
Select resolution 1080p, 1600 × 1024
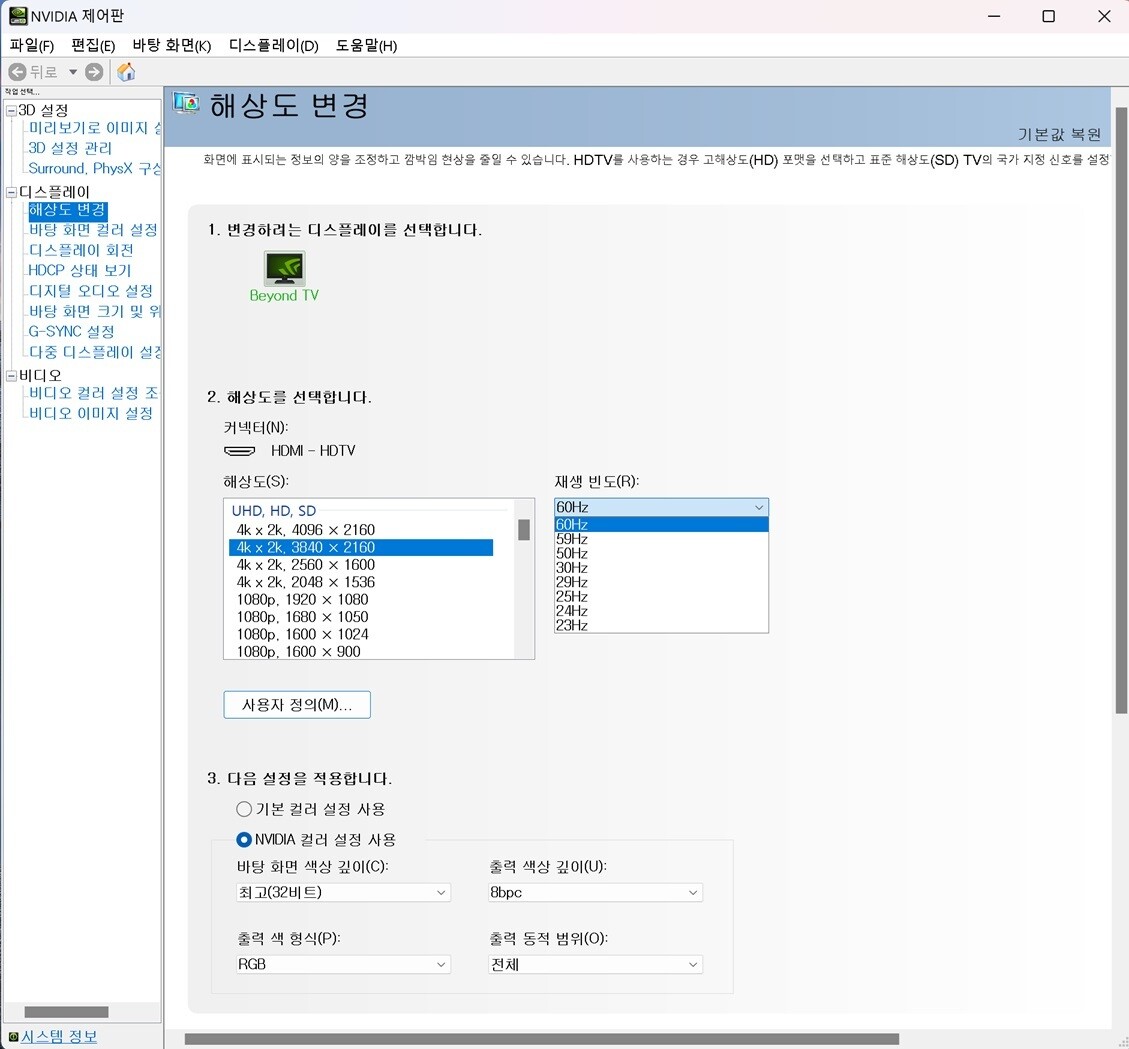click(x=361, y=634)
